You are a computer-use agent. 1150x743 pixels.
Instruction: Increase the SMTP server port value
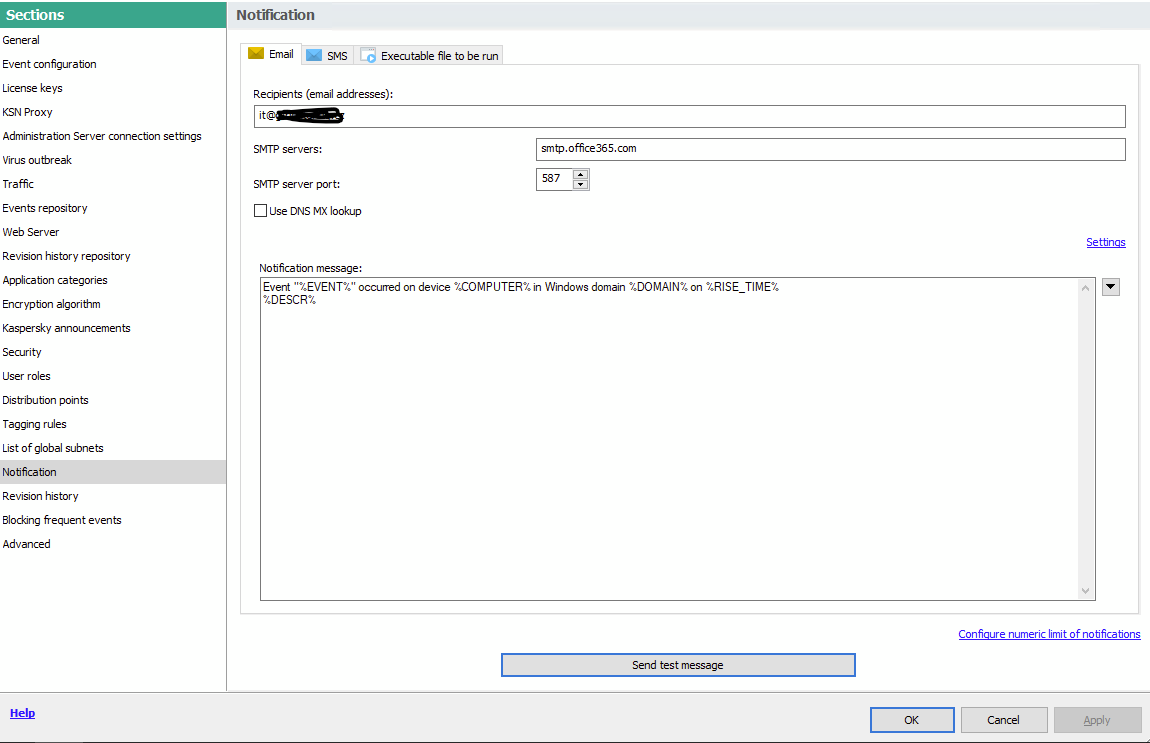pyautogui.click(x=580, y=174)
